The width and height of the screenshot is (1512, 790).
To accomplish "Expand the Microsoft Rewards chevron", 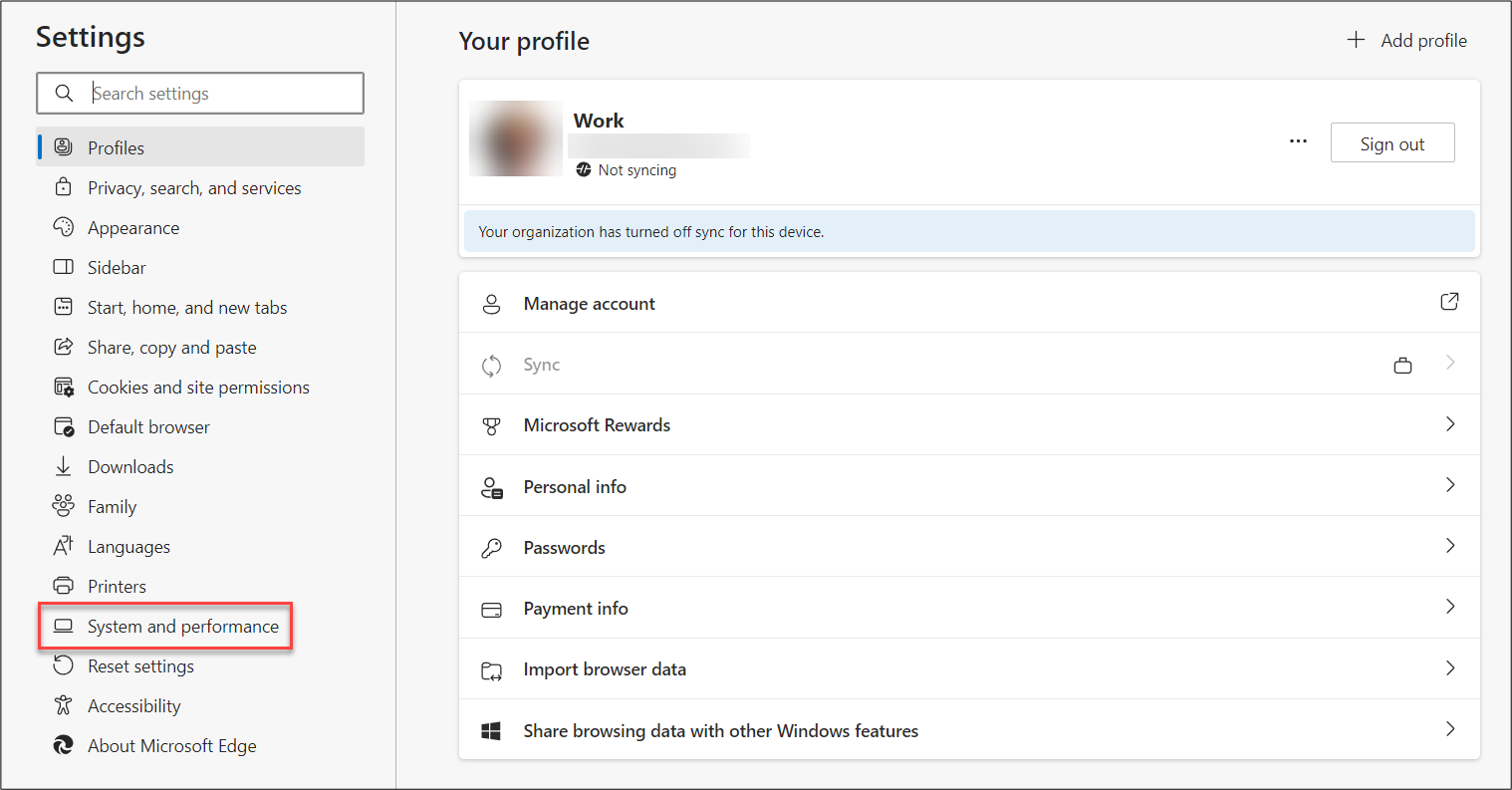I will [1450, 424].
